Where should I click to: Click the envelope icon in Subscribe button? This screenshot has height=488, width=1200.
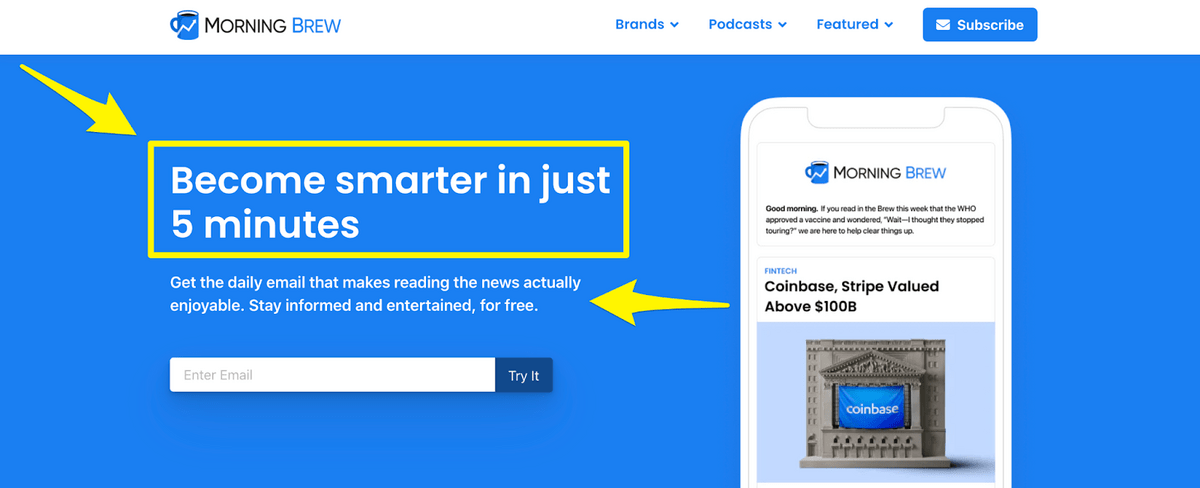tap(943, 25)
